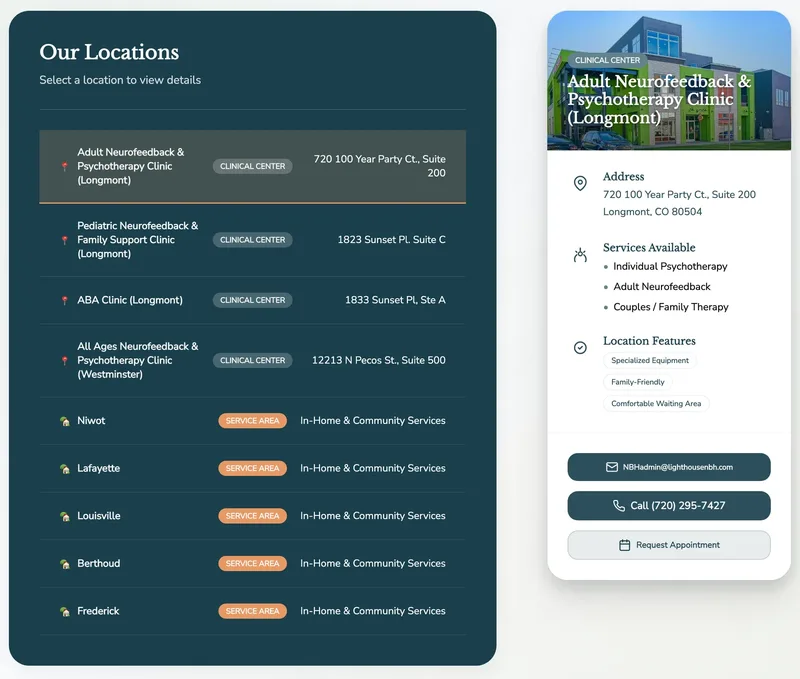Select the Lafayette service area name
The height and width of the screenshot is (679, 800).
coord(98,468)
